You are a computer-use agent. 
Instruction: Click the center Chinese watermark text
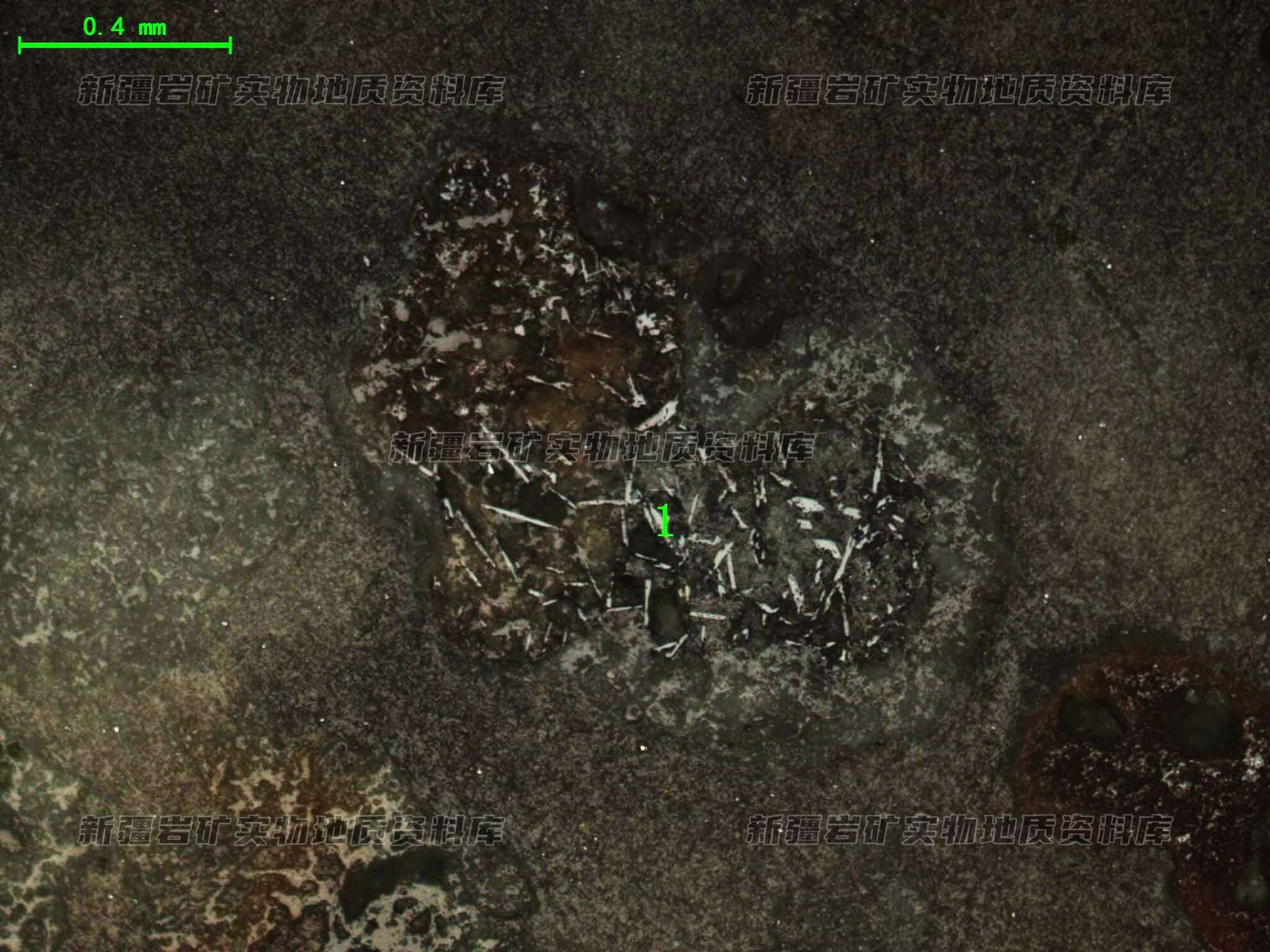click(x=602, y=447)
